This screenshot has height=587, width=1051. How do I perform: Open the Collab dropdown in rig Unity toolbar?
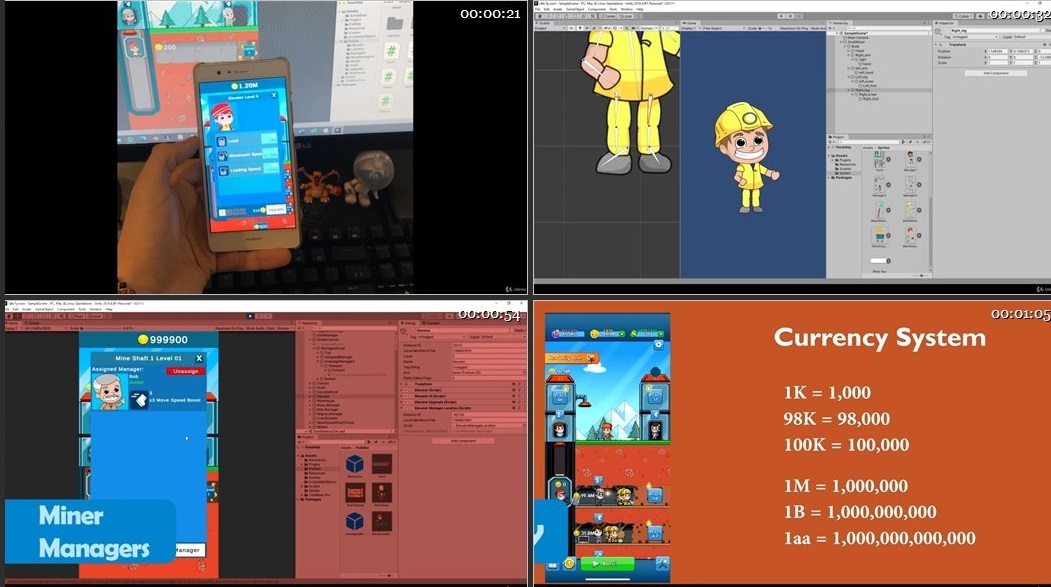[x=965, y=15]
